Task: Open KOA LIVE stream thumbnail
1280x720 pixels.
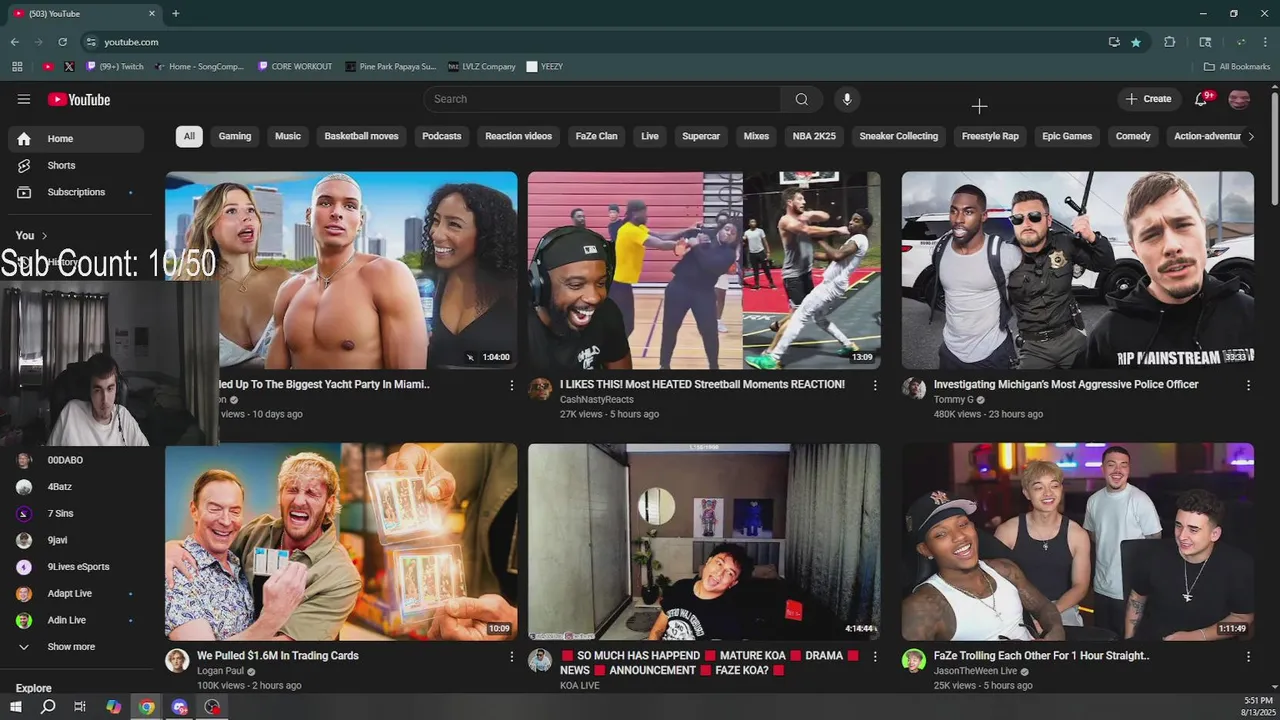Action: coord(704,542)
